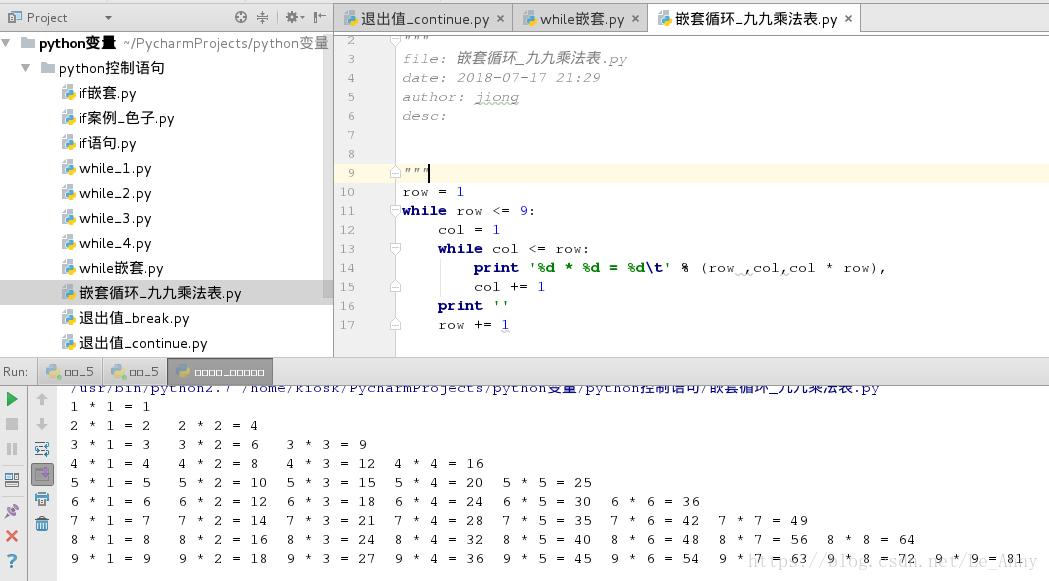
Task: Click the 'while row <= 9:' line
Action: point(468,211)
